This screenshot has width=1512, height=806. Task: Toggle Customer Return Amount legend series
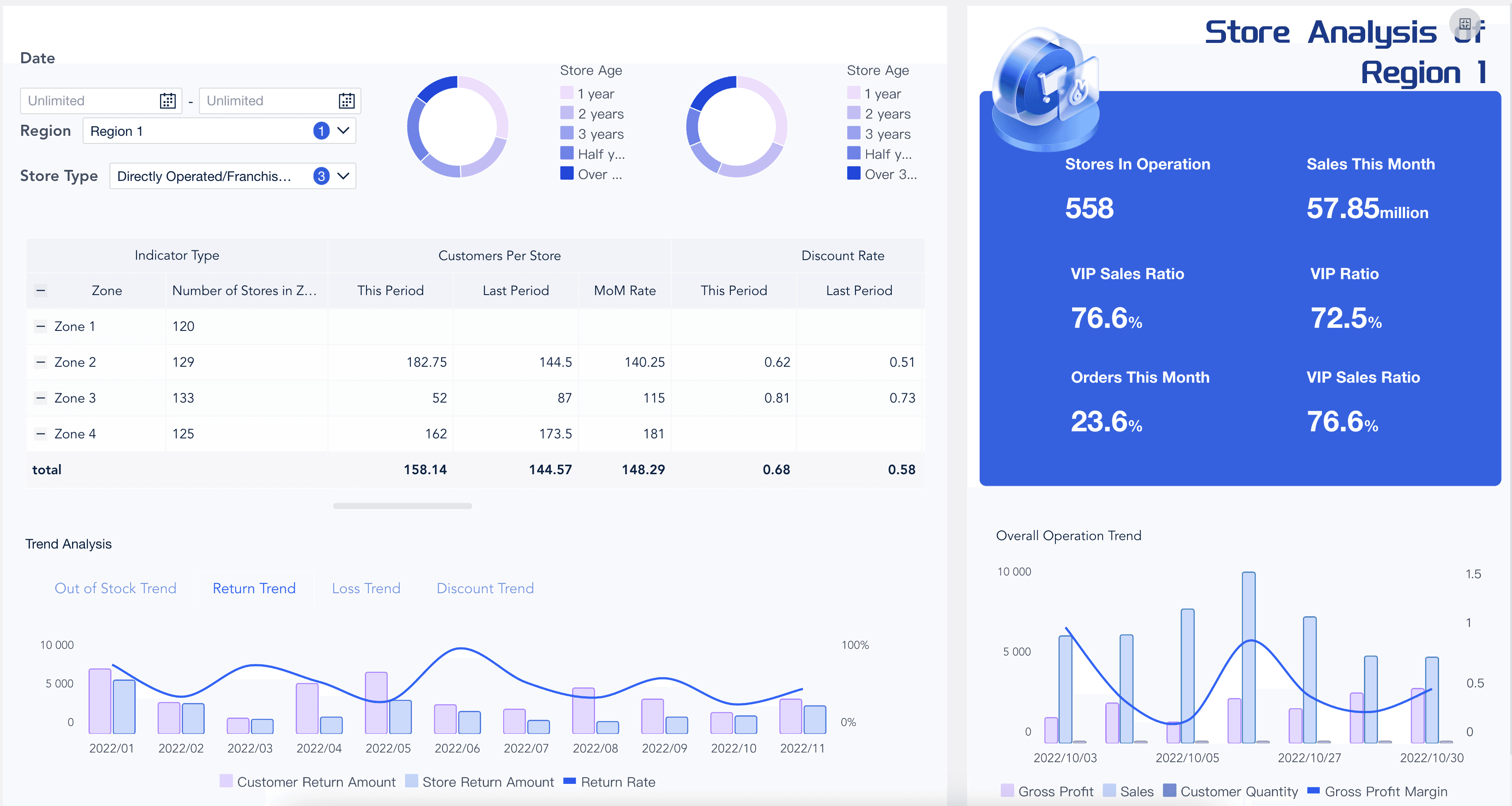308,781
